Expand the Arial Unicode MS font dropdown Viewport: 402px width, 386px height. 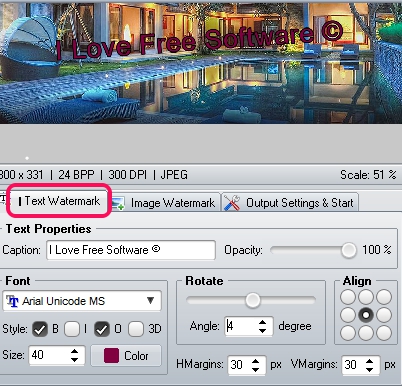point(150,300)
